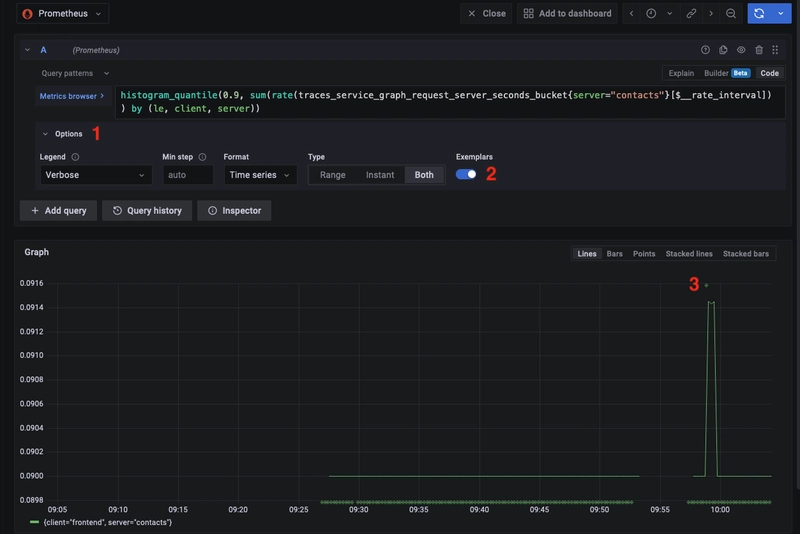Click the Beta badge next to Builder
The width and height of the screenshot is (800, 534).
(x=740, y=73)
